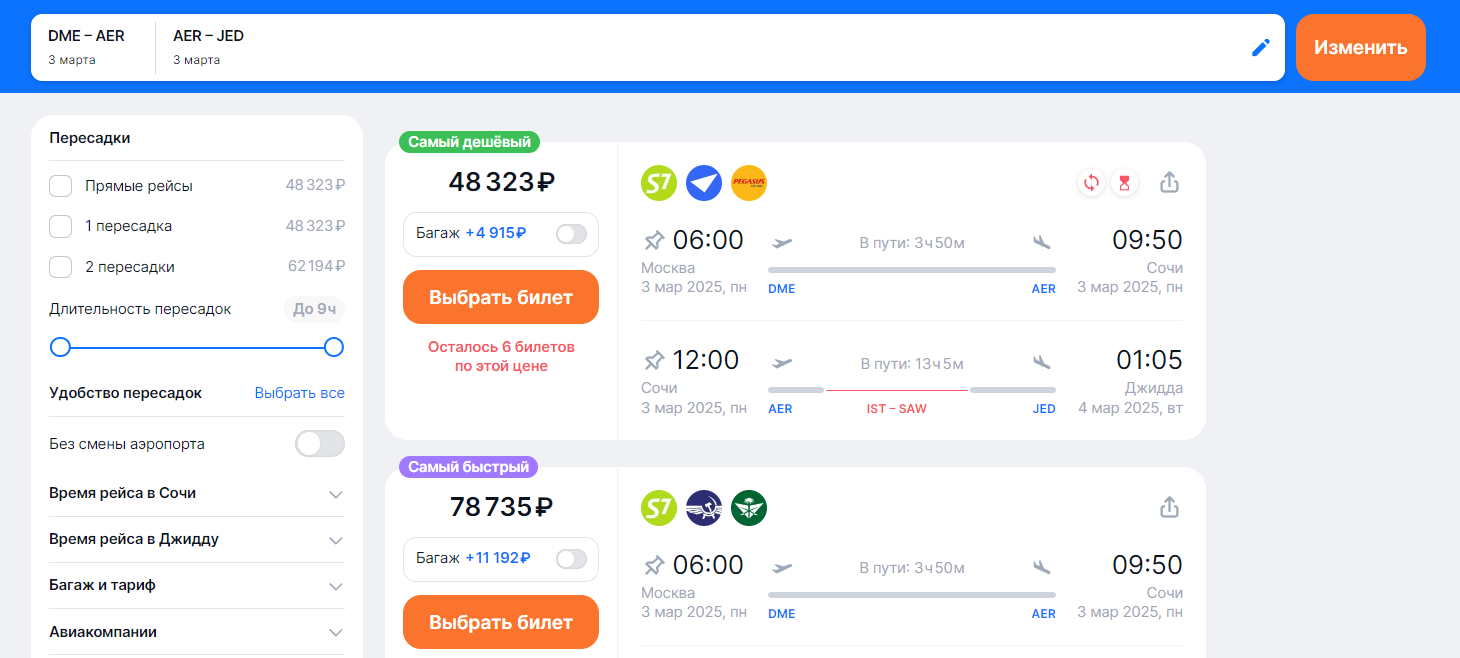Screen dimensions: 1460x658
Task: Select the AER – JED route segment
Action: tap(208, 47)
